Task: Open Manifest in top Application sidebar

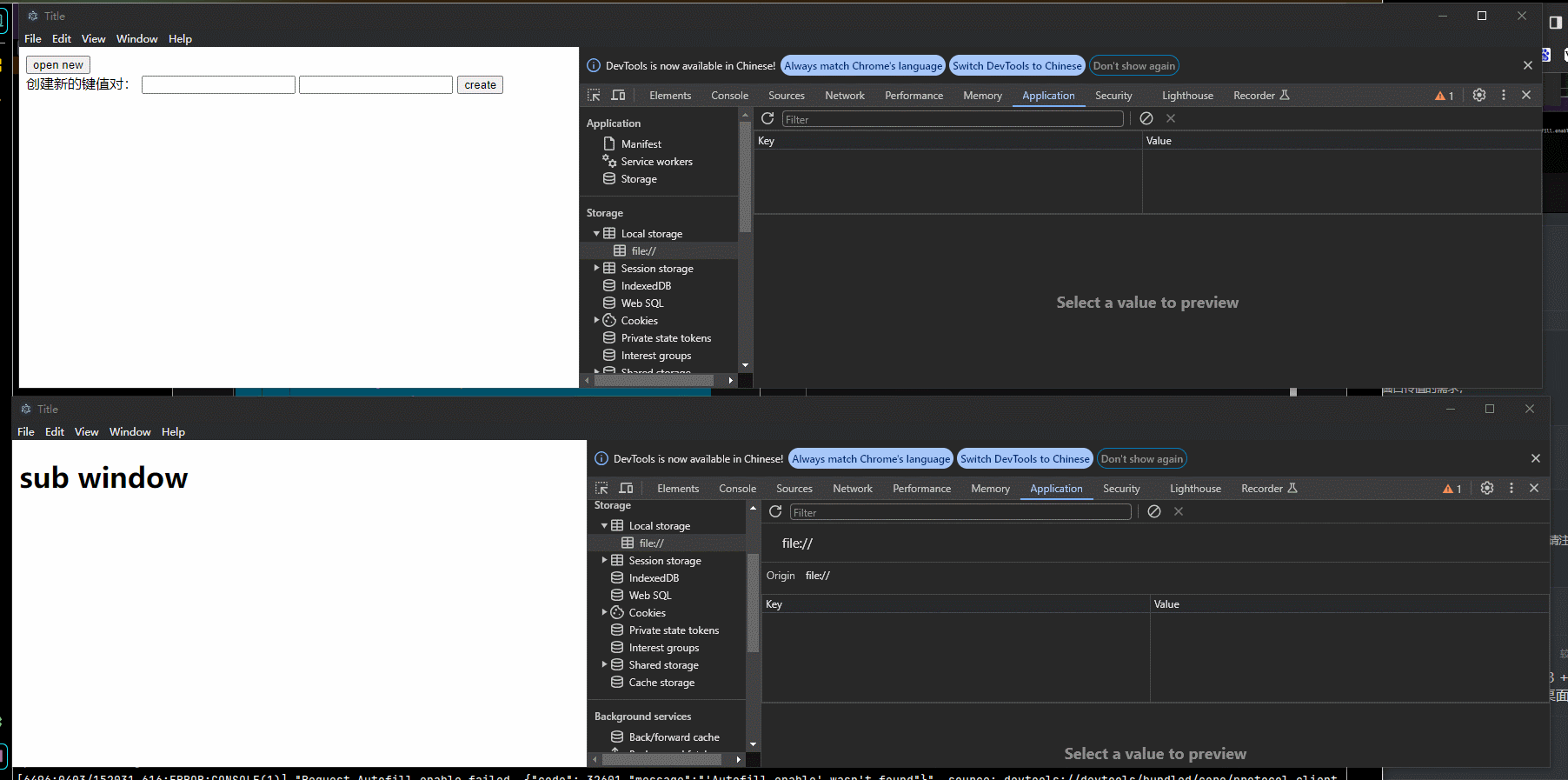Action: [x=641, y=144]
